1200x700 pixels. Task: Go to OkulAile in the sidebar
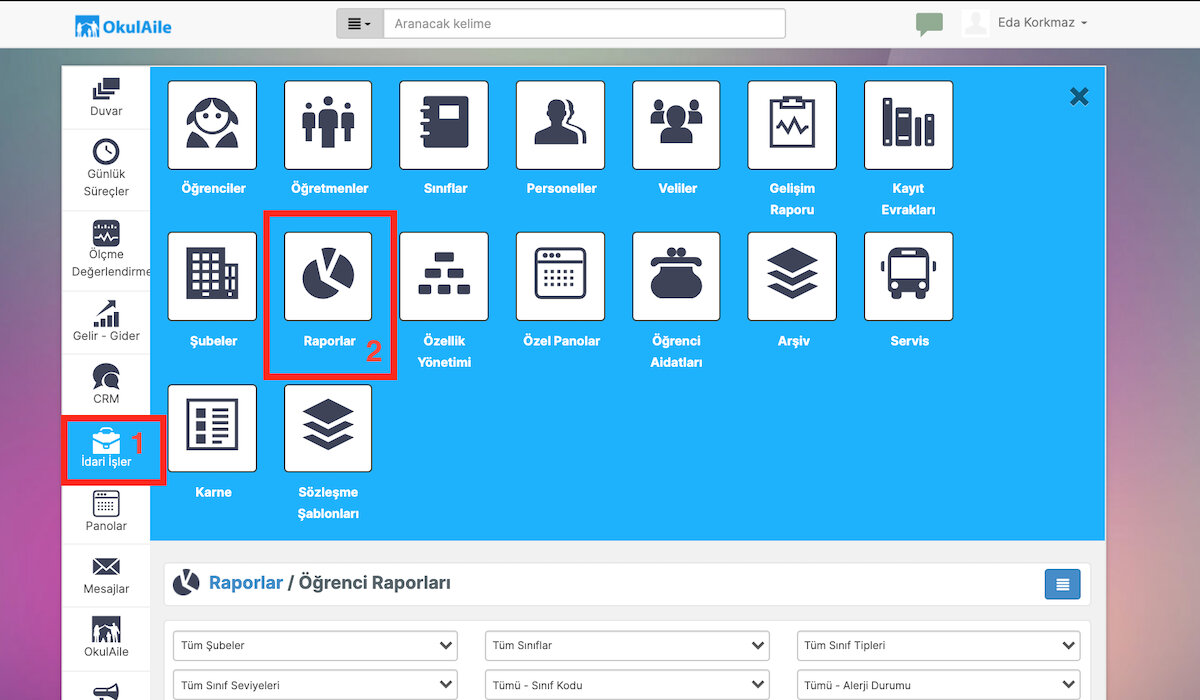pos(106,638)
